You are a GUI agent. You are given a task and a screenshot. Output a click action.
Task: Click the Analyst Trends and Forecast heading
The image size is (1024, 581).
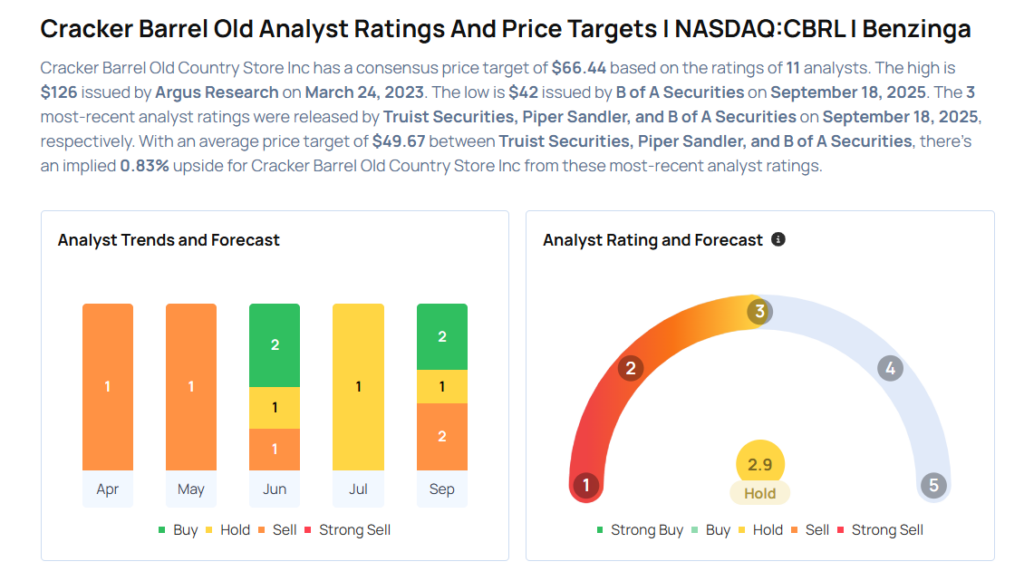(168, 240)
